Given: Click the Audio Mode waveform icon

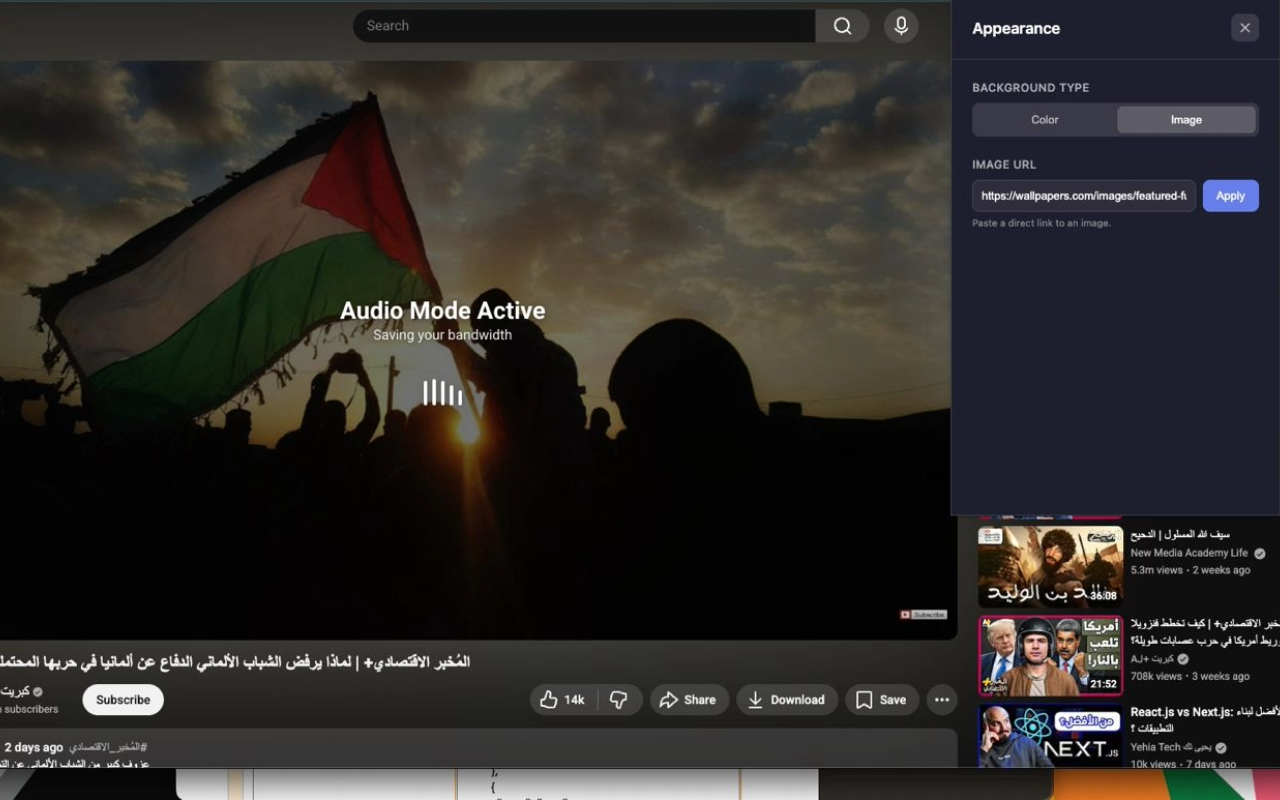Looking at the screenshot, I should (x=441, y=392).
